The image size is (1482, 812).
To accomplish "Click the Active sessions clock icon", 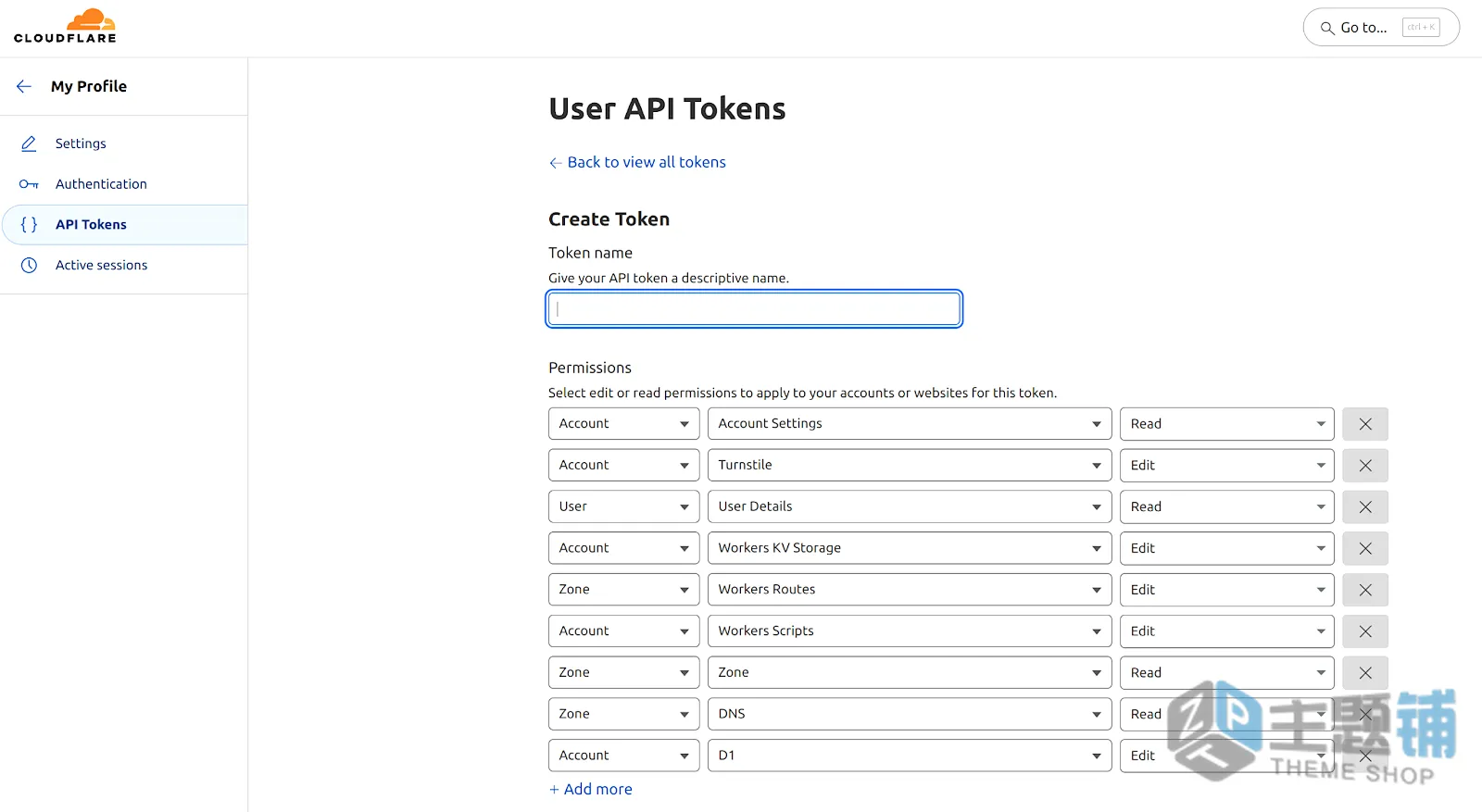I will [29, 265].
